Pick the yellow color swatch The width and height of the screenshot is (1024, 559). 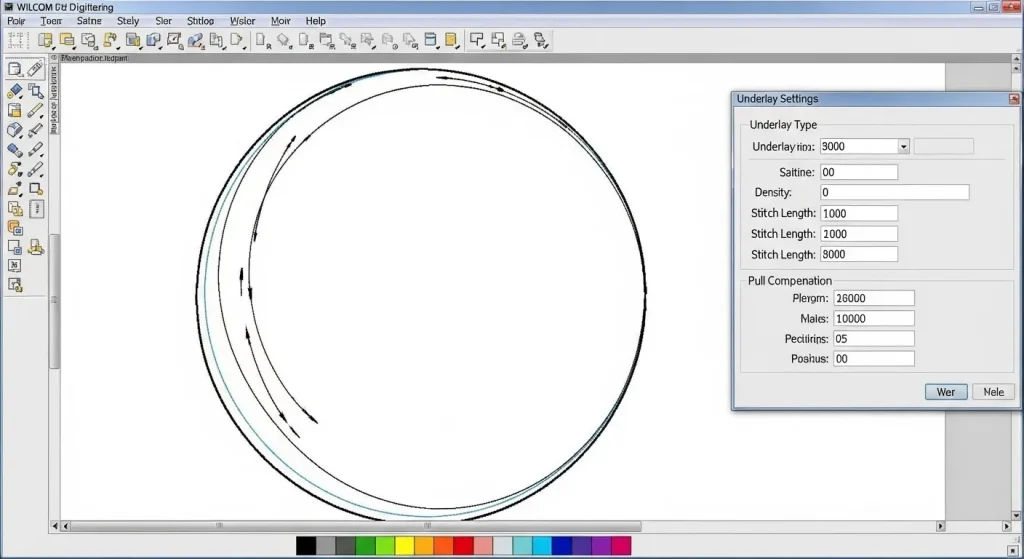404,545
